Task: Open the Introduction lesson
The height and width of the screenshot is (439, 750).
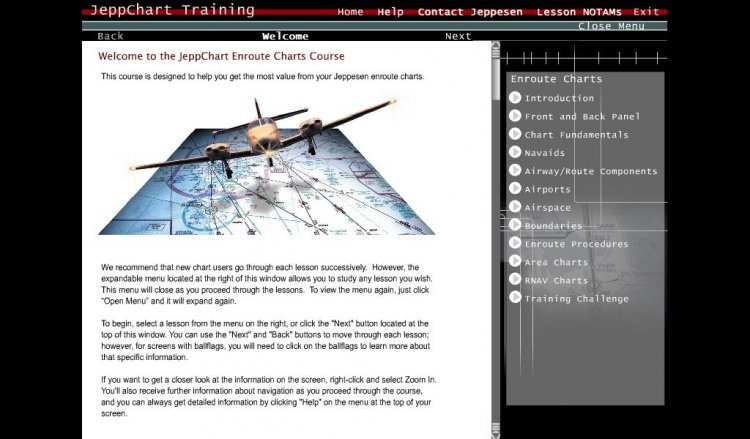Action: coord(559,98)
